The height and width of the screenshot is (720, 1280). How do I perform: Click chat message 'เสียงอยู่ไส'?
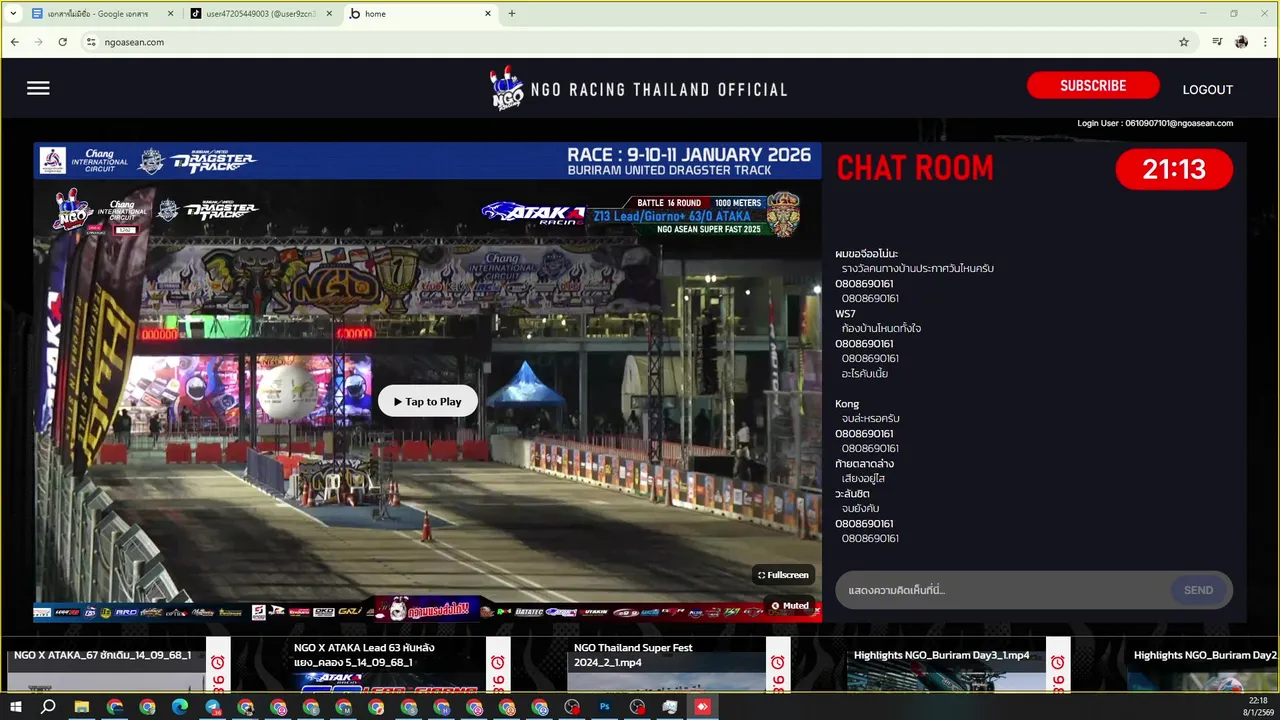[x=863, y=478]
